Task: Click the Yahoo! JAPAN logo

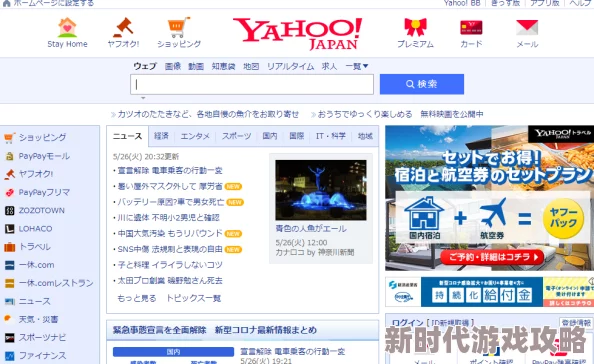Action: tap(297, 33)
